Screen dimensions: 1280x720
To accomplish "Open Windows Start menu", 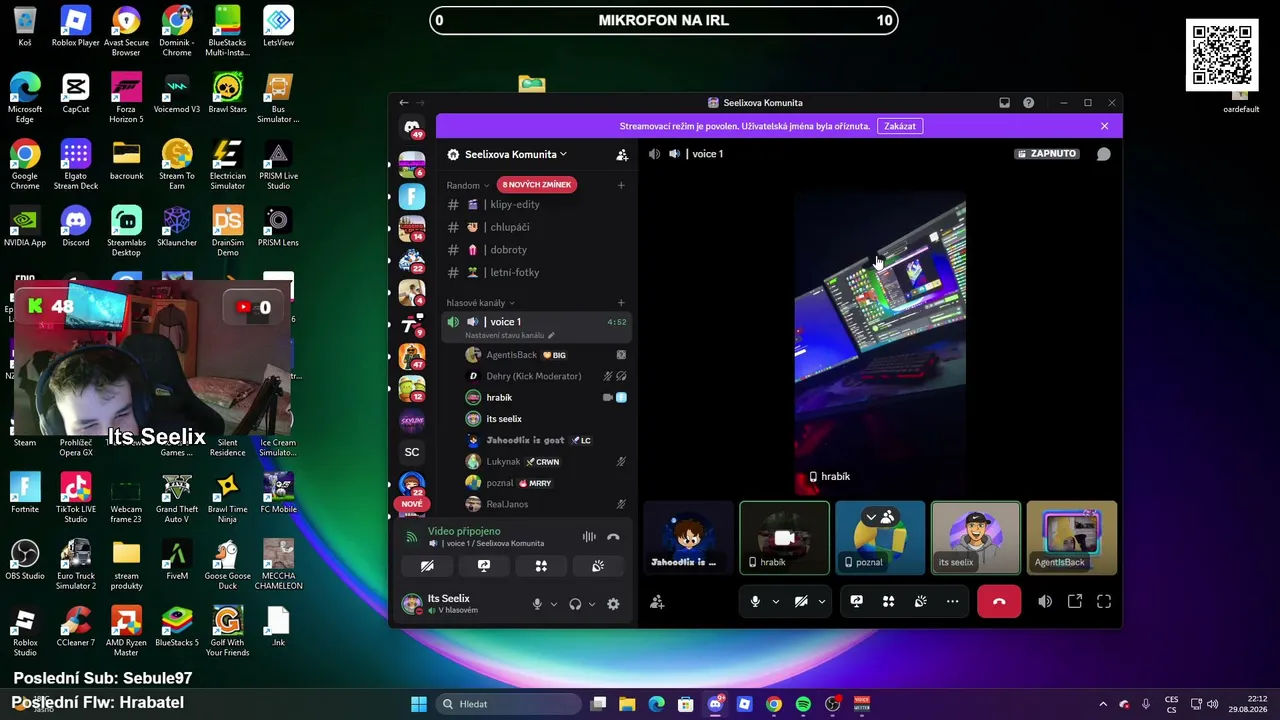I will [419, 704].
